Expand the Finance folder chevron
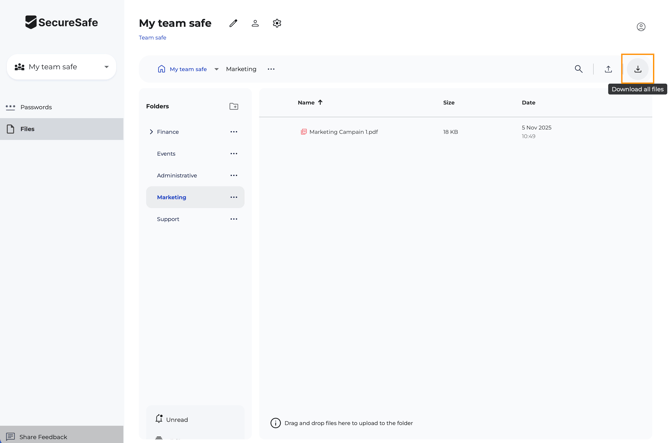The width and height of the screenshot is (670, 443). [x=151, y=132]
